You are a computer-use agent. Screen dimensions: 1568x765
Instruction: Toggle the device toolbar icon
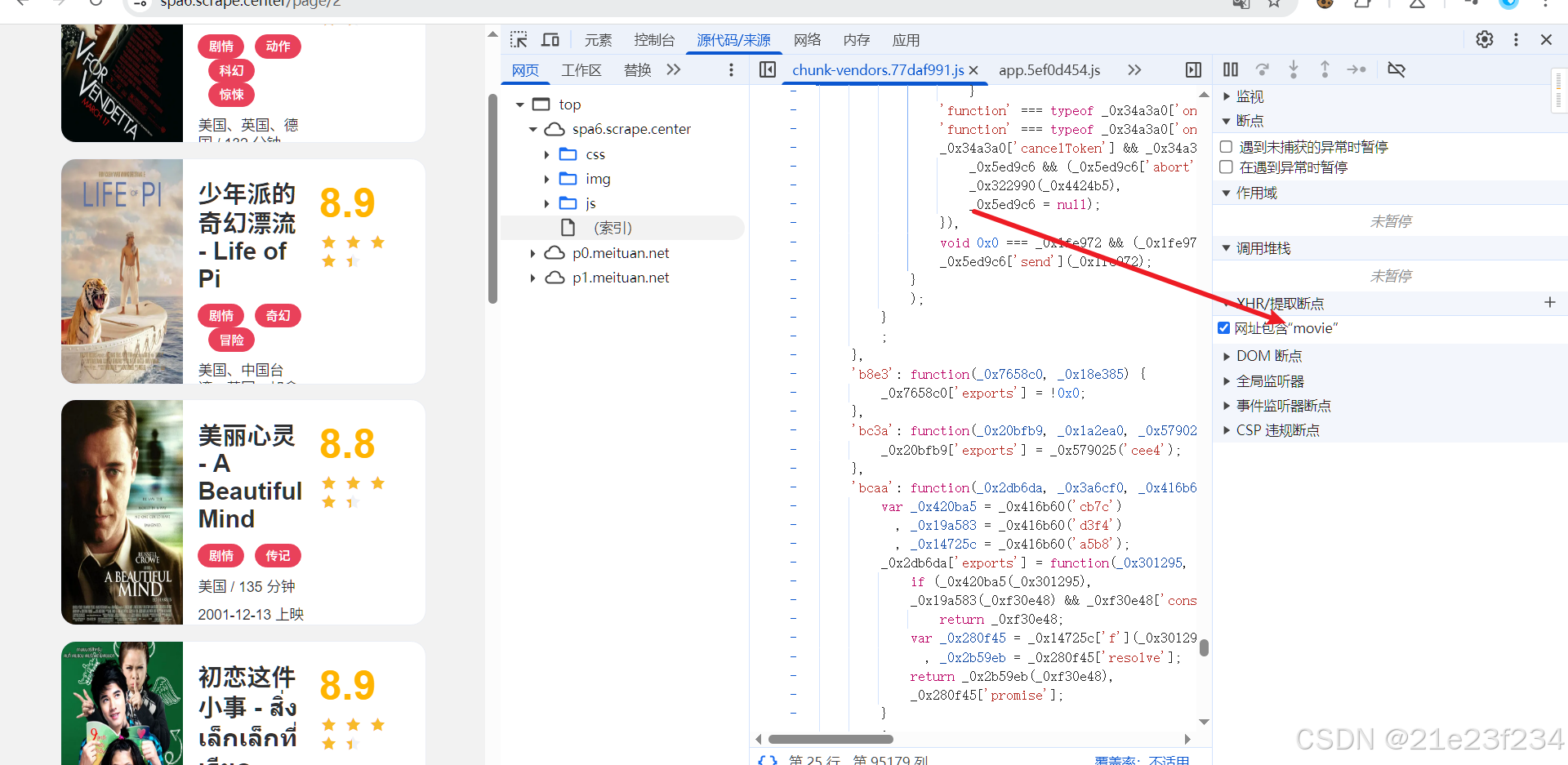550,40
